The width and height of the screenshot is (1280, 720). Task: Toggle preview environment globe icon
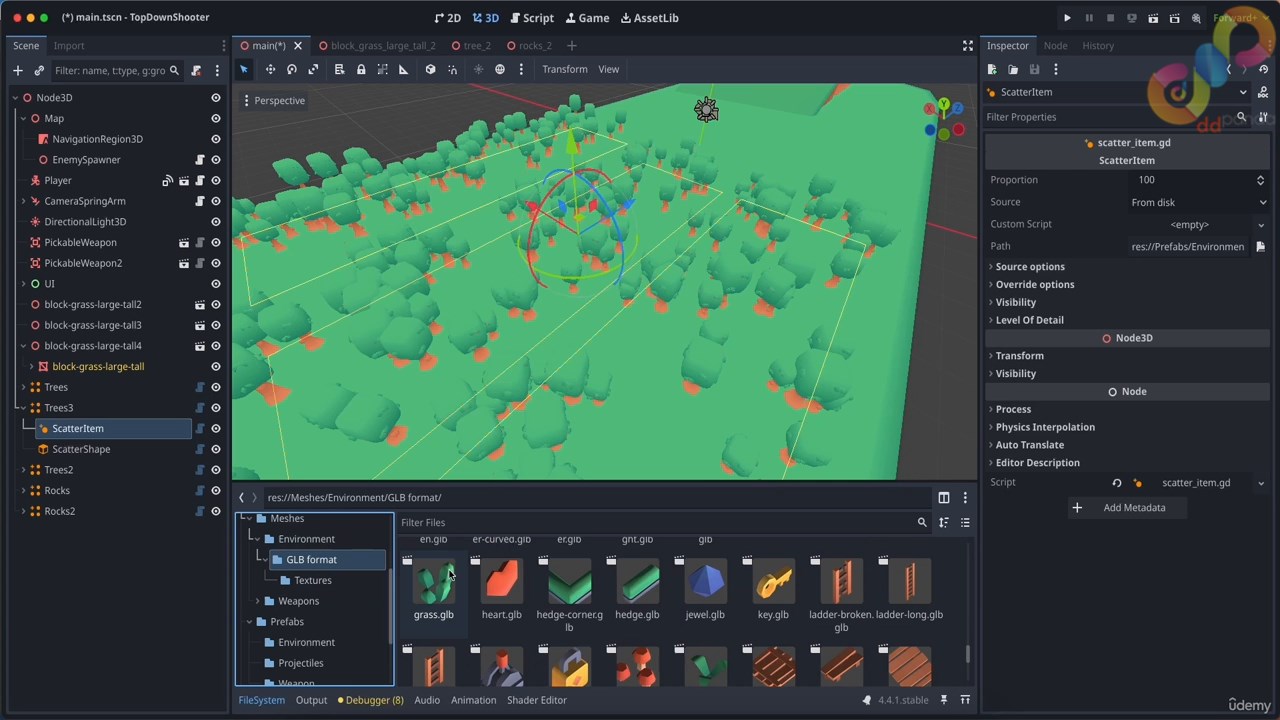500,69
